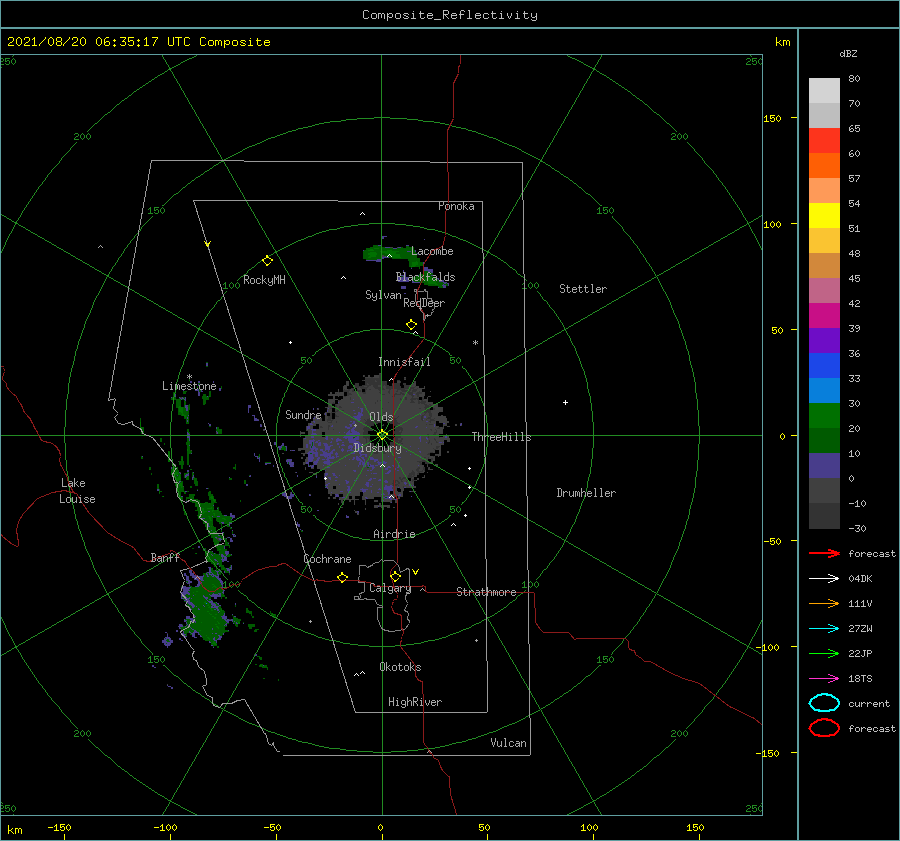The width and height of the screenshot is (900, 841).
Task: Click the Airdrie label
Action: tap(394, 534)
